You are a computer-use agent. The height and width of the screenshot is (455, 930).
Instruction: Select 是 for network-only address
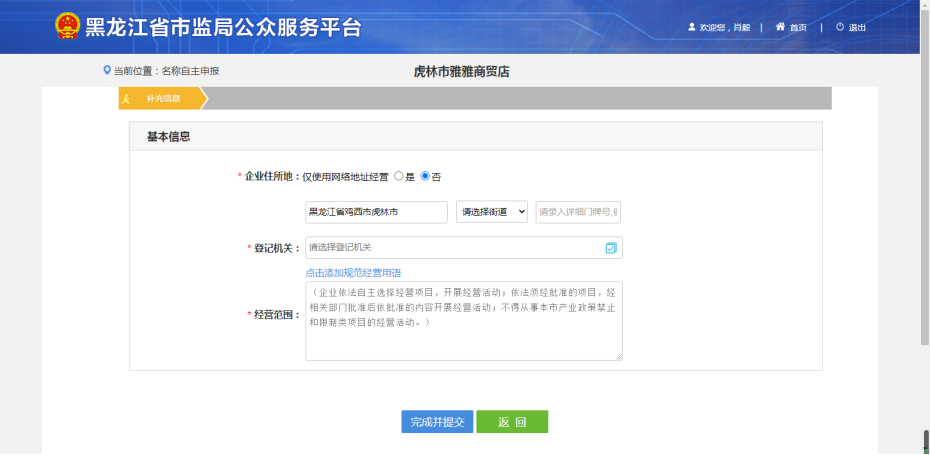coord(399,176)
